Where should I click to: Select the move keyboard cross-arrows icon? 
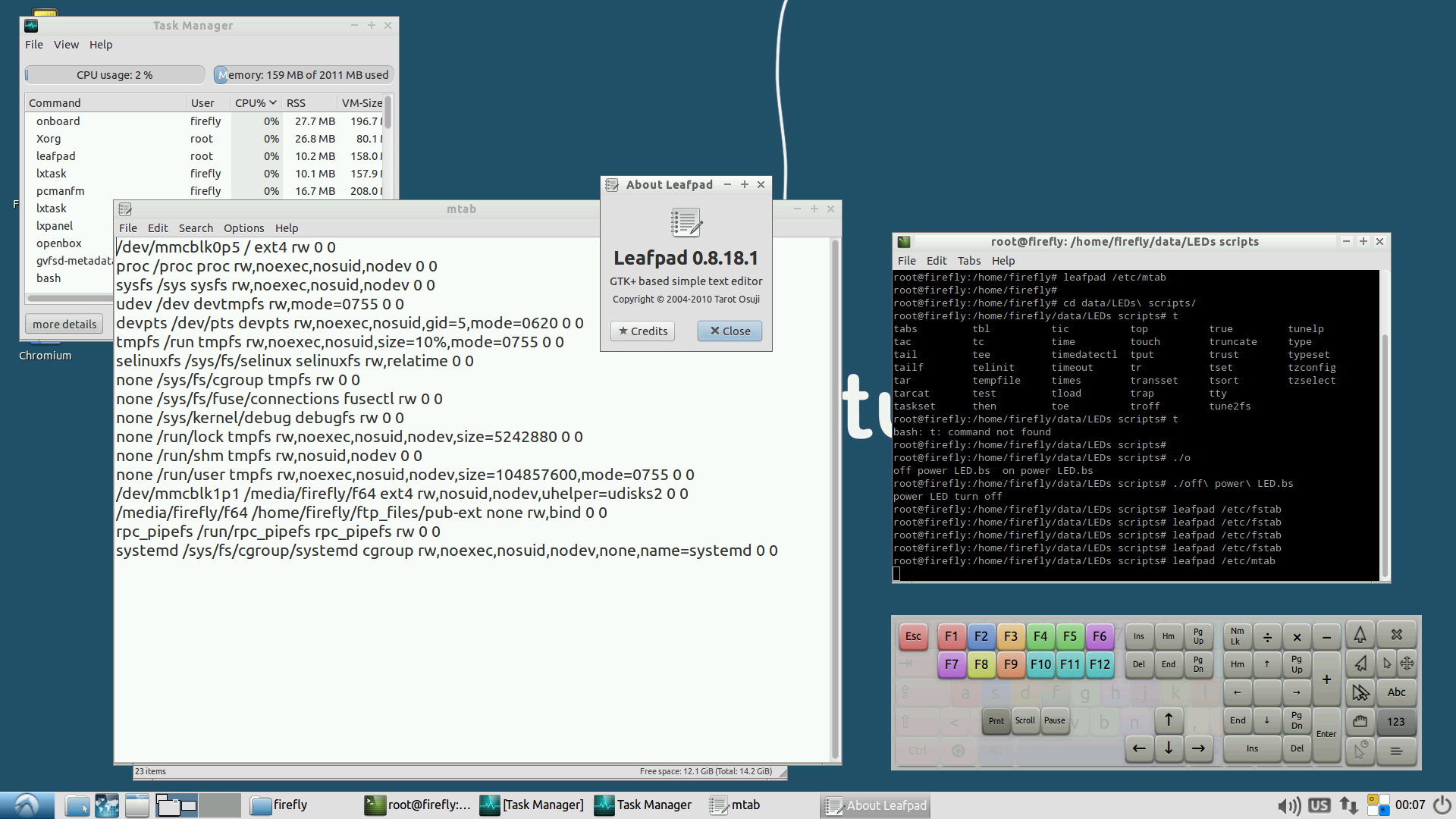click(1407, 664)
